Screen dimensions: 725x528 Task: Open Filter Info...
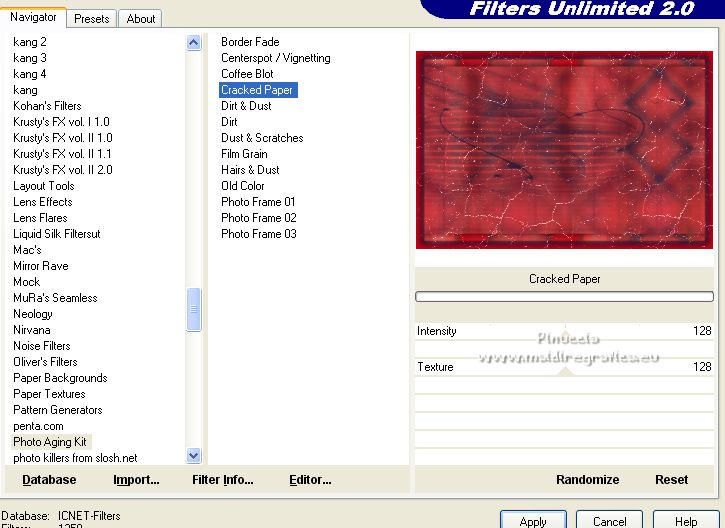(x=222, y=480)
